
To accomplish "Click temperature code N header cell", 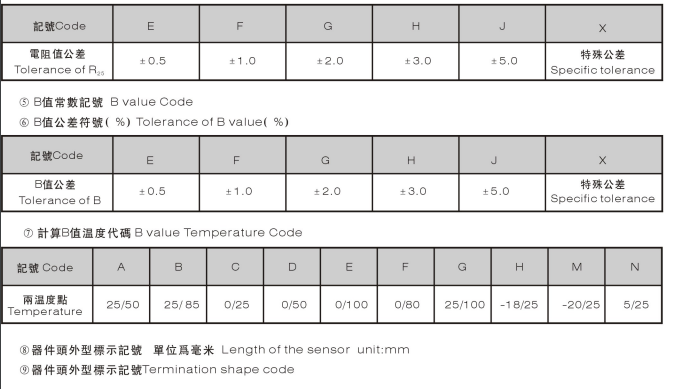I will 633,267.
